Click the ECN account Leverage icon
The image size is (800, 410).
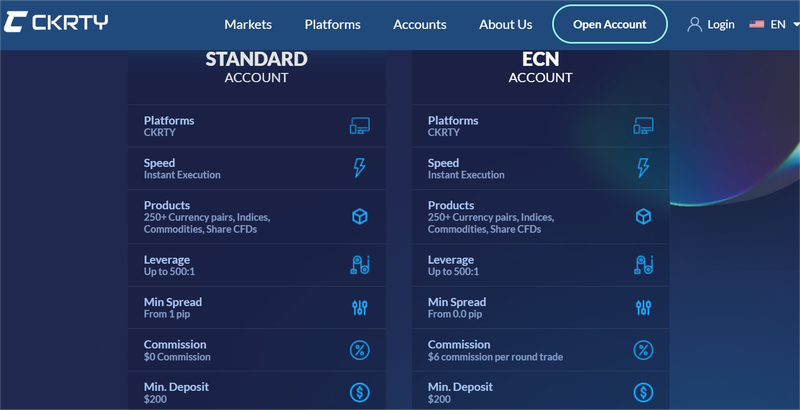point(643,265)
